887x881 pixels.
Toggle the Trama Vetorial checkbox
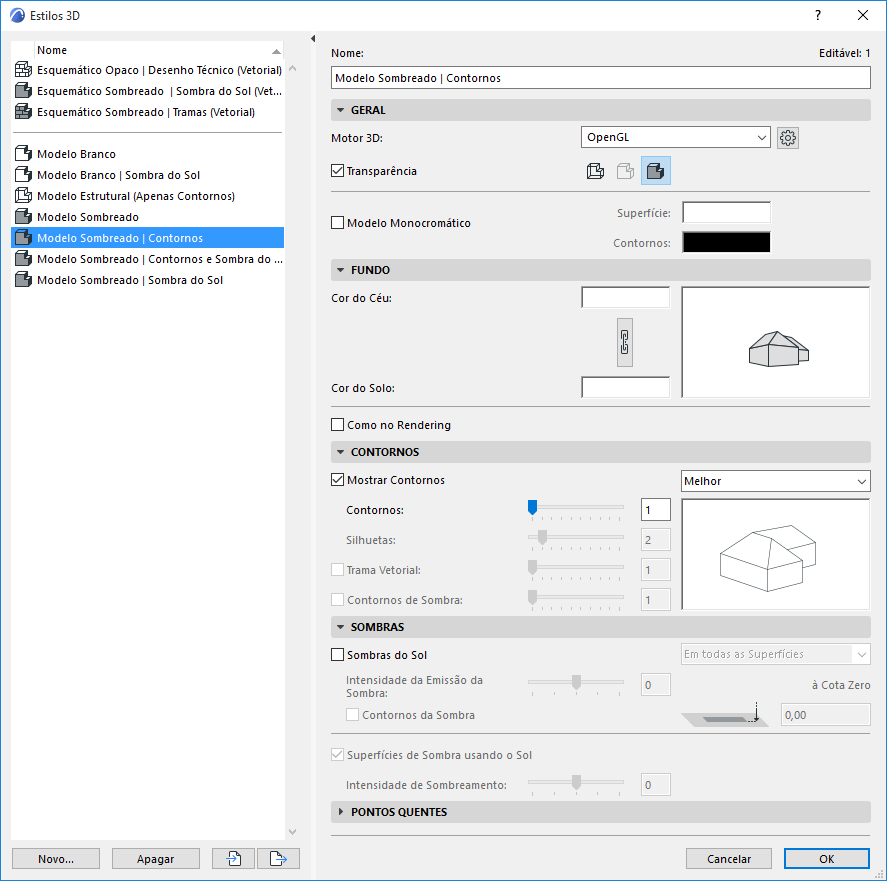(x=337, y=570)
